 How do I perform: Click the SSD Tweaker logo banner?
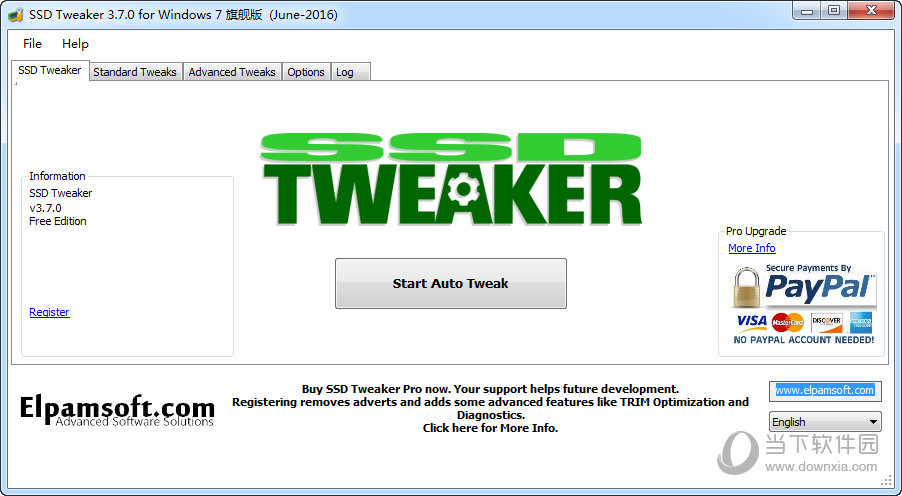tap(450, 179)
